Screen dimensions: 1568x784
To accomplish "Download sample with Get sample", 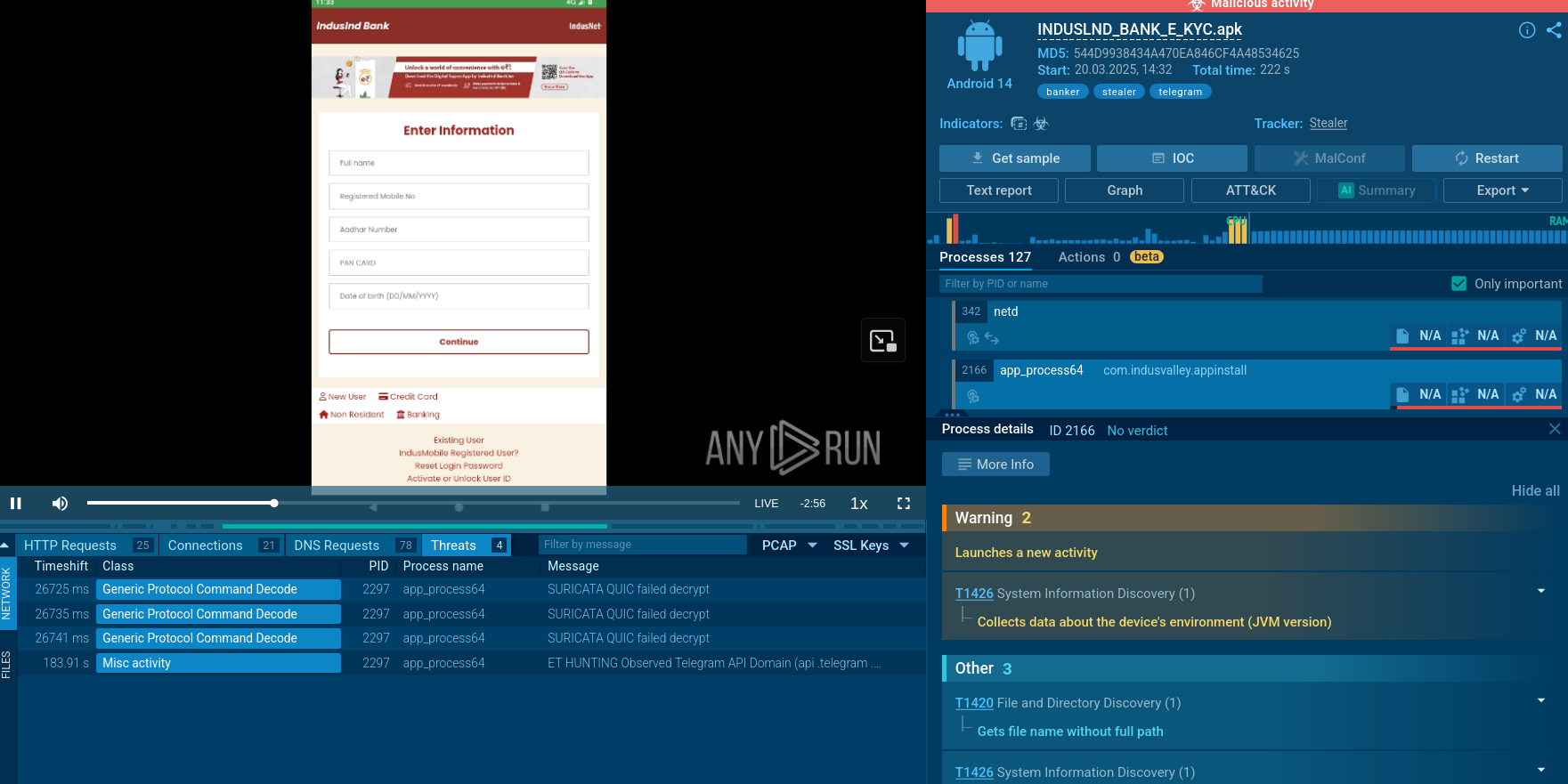I will point(1015,158).
